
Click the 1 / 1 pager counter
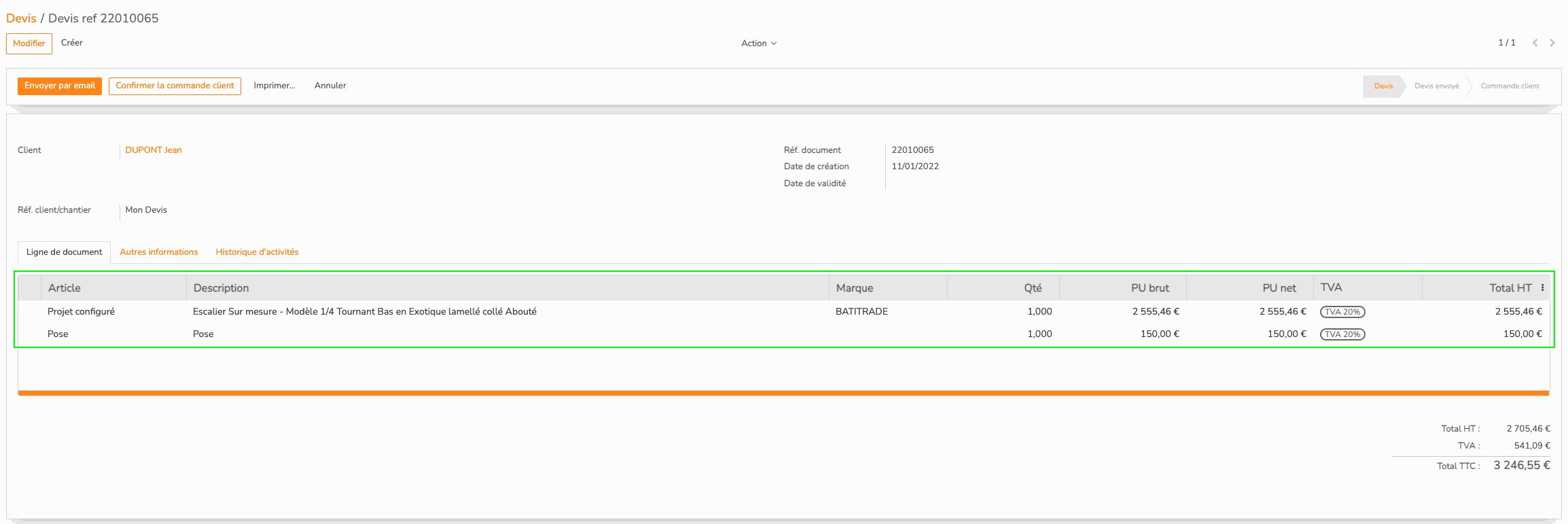pos(1507,43)
